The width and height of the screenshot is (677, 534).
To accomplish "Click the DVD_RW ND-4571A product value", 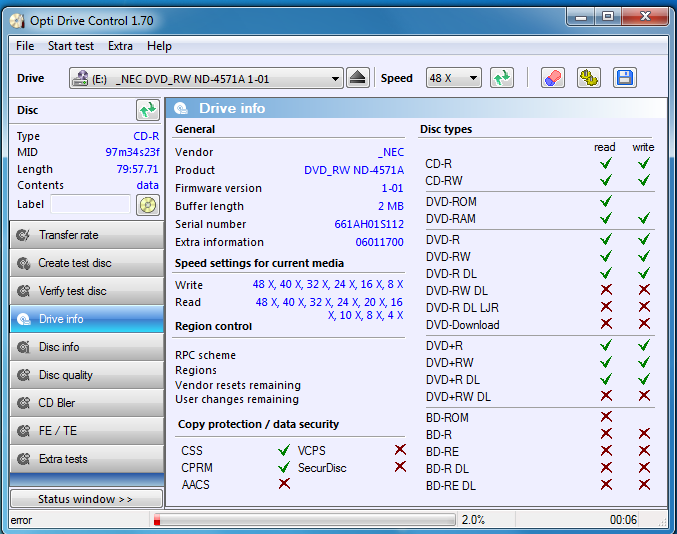I will (x=354, y=171).
